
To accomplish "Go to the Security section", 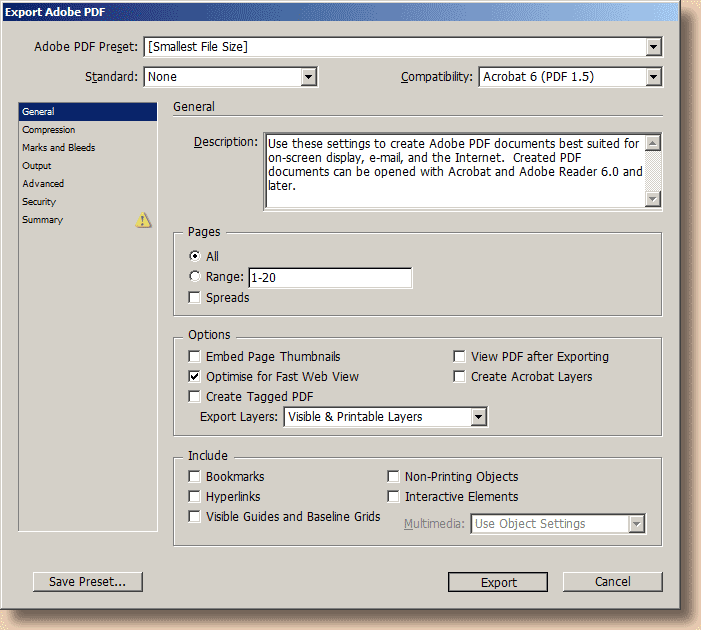I will [40, 202].
